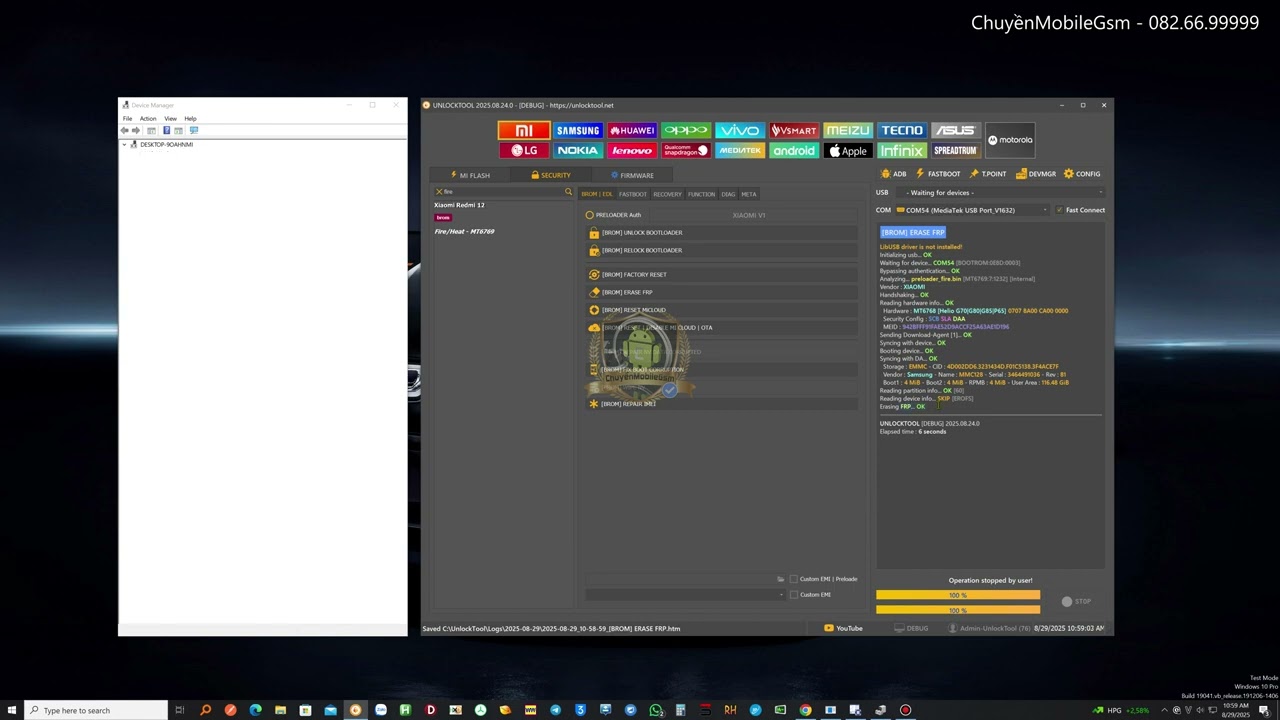Viewport: 1280px width, 720px height.
Task: Open the Motorola brand section
Action: [1010, 140]
